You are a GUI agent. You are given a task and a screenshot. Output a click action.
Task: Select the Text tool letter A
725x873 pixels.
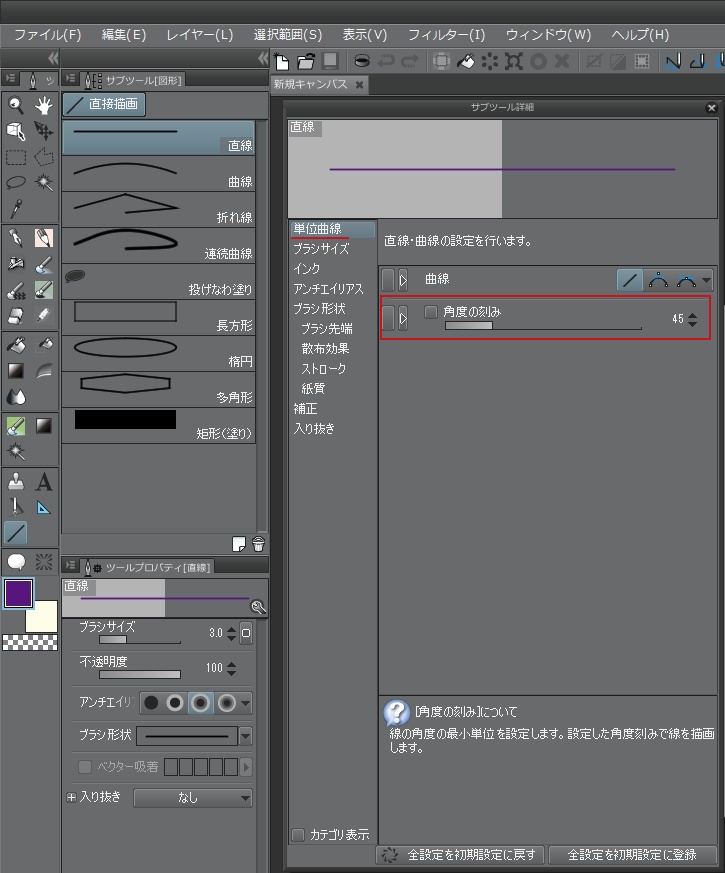[x=43, y=482]
